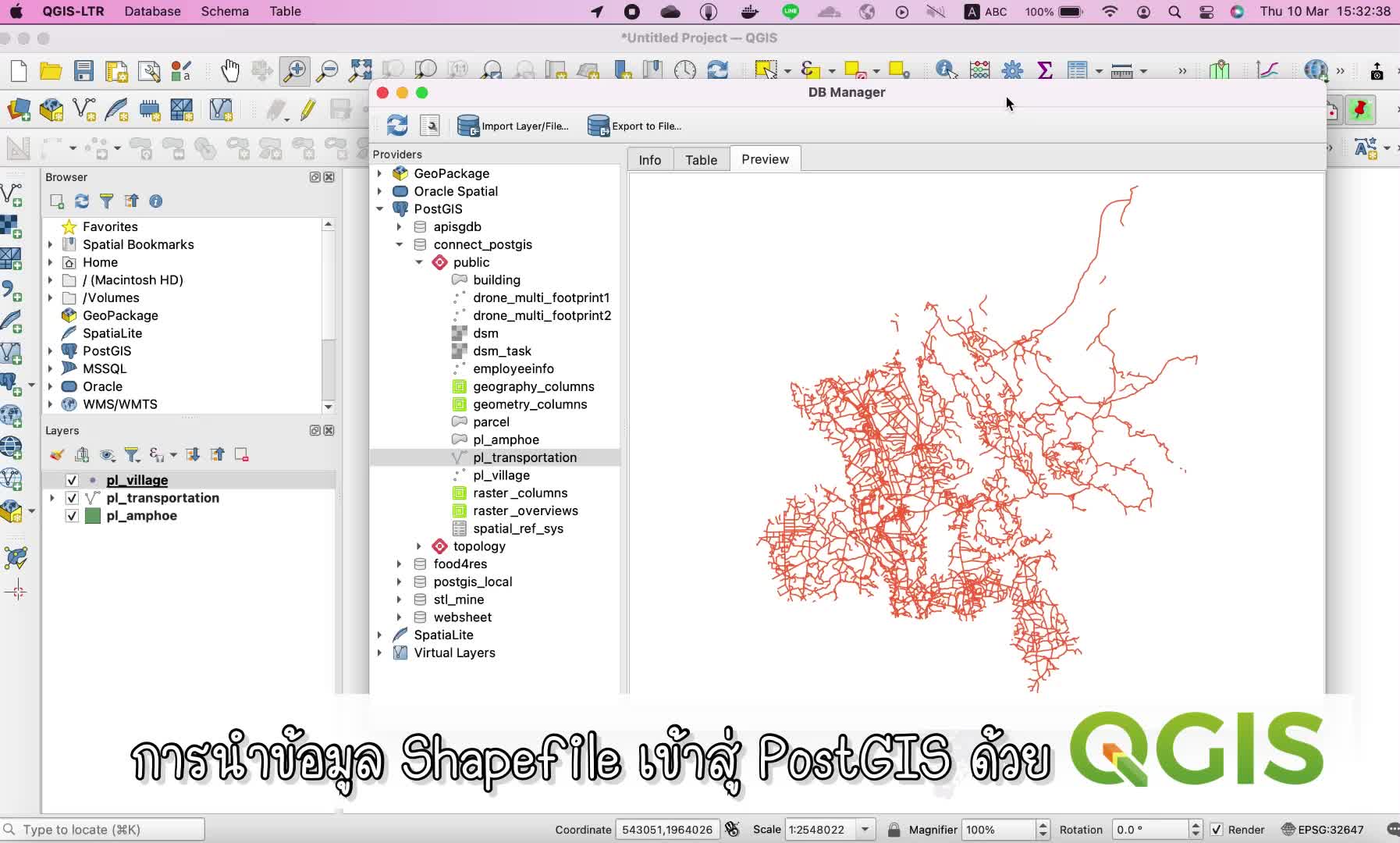This screenshot has height=843, width=1400.
Task: Toggle the Render checkbox in status bar
Action: [1217, 830]
